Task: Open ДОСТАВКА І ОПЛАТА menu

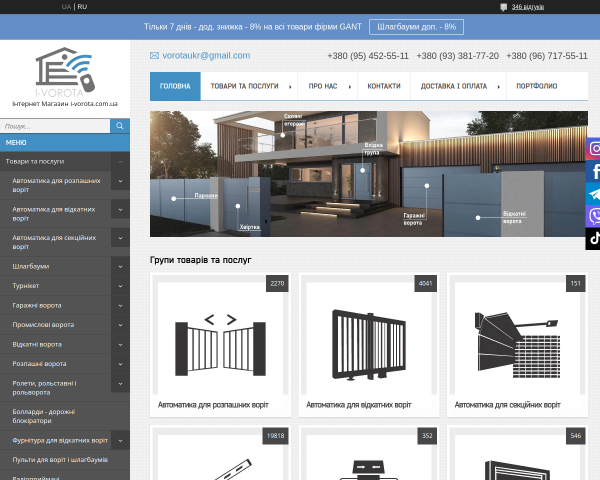Action: tap(458, 86)
